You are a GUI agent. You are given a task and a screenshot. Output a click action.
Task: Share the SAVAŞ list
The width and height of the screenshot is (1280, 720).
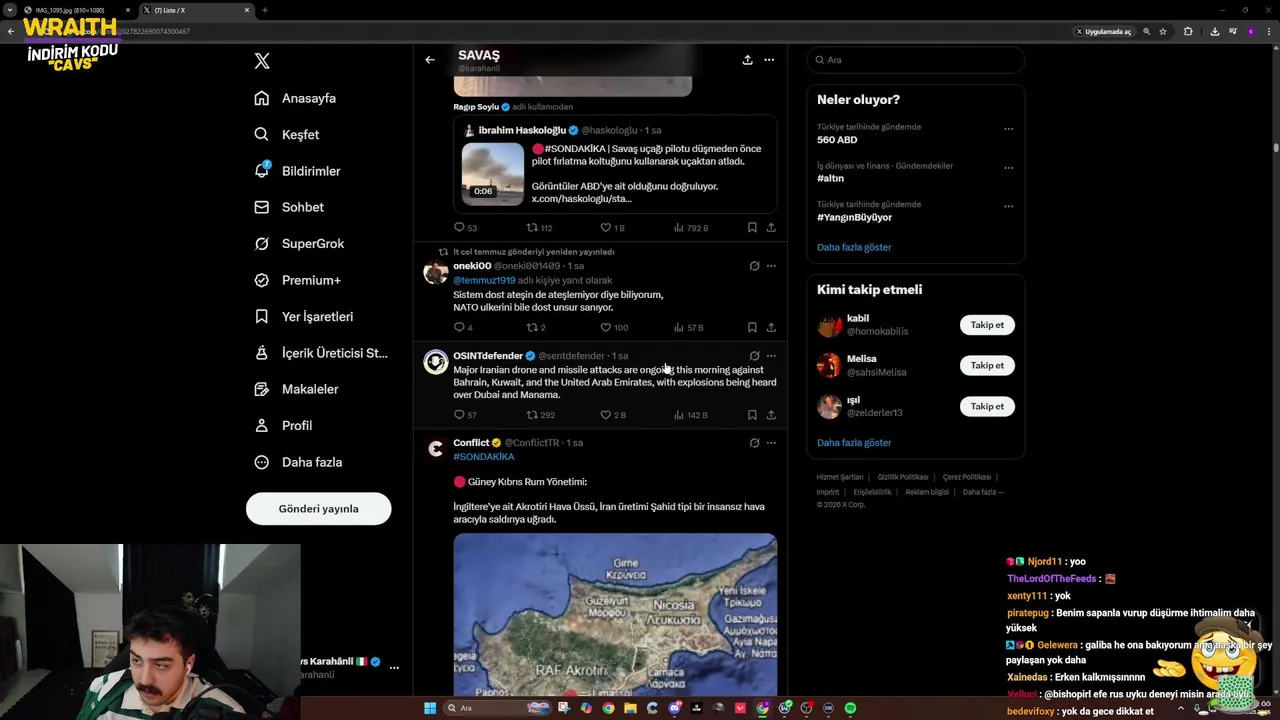coord(747,60)
